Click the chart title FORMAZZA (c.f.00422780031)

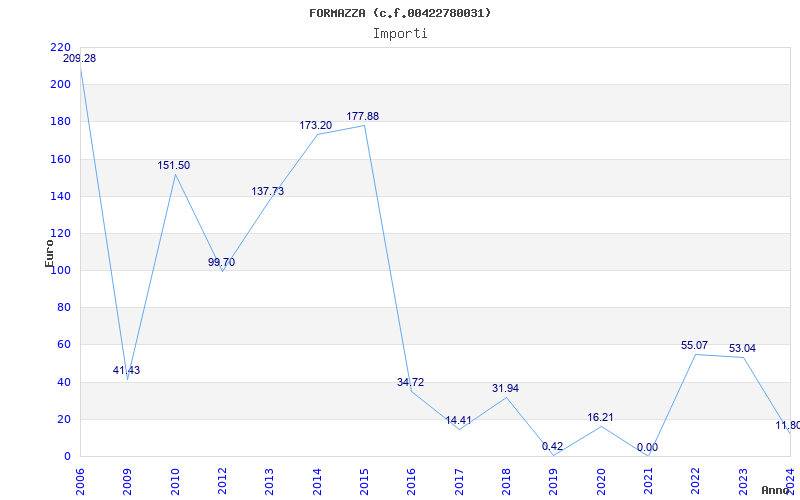point(400,13)
